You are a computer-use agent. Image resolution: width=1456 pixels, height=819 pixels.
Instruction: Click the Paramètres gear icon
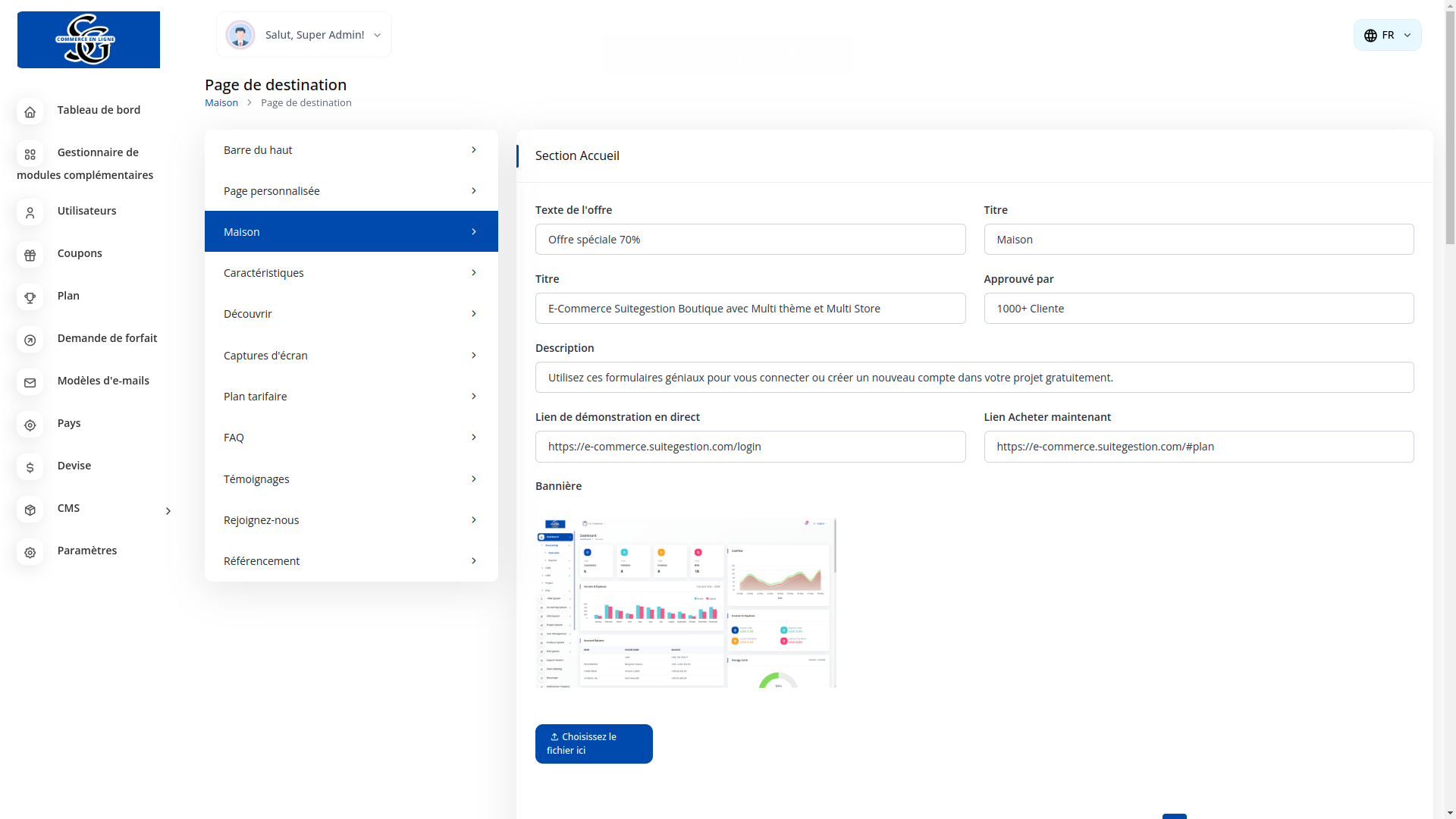[x=30, y=552]
